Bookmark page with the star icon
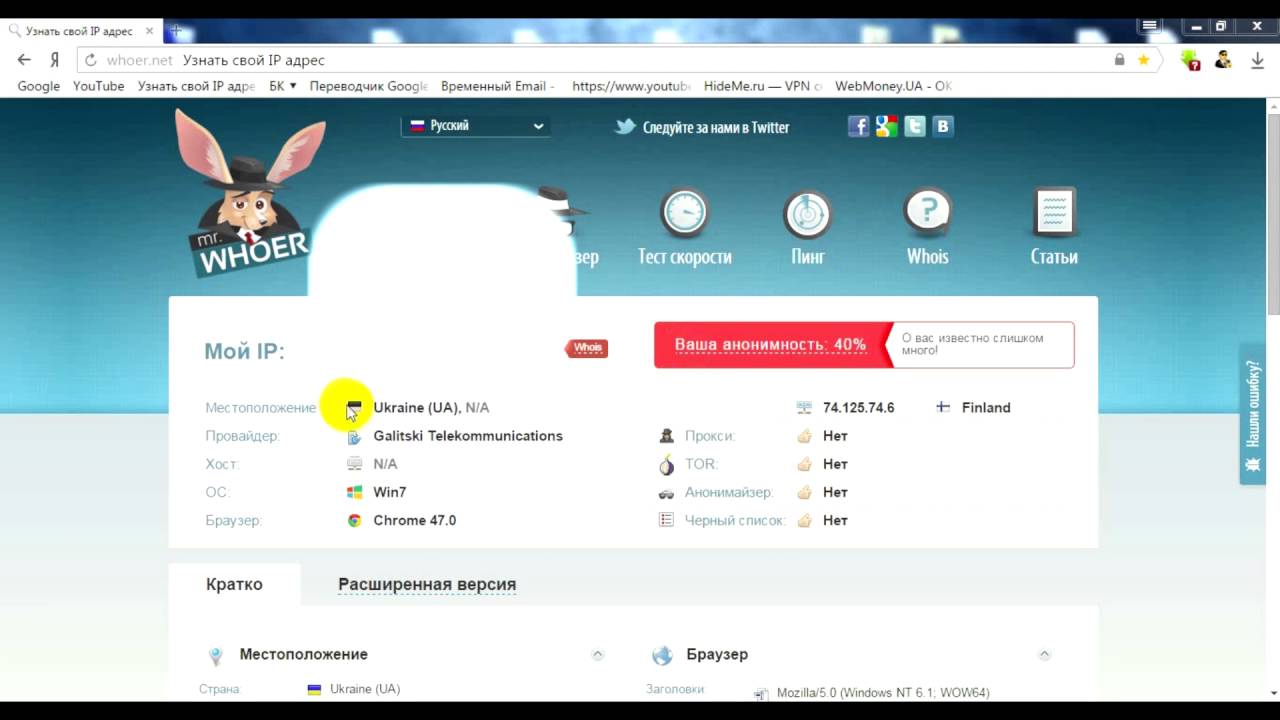This screenshot has height=720, width=1280. (x=1144, y=60)
